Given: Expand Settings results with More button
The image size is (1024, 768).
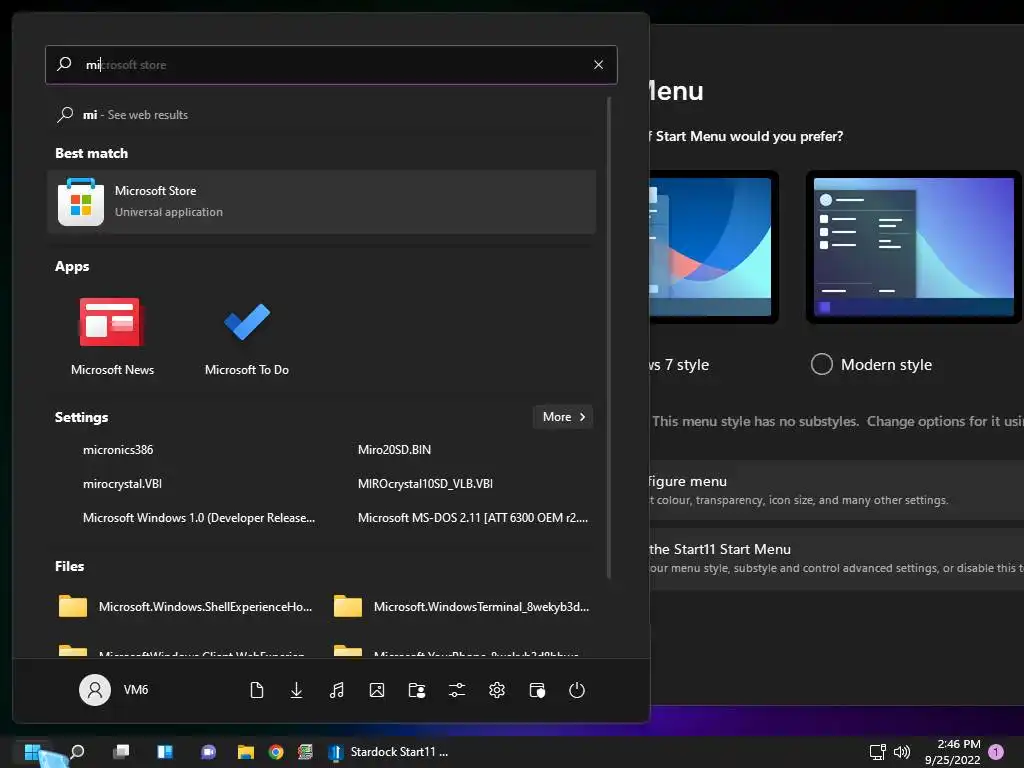Looking at the screenshot, I should click(563, 417).
